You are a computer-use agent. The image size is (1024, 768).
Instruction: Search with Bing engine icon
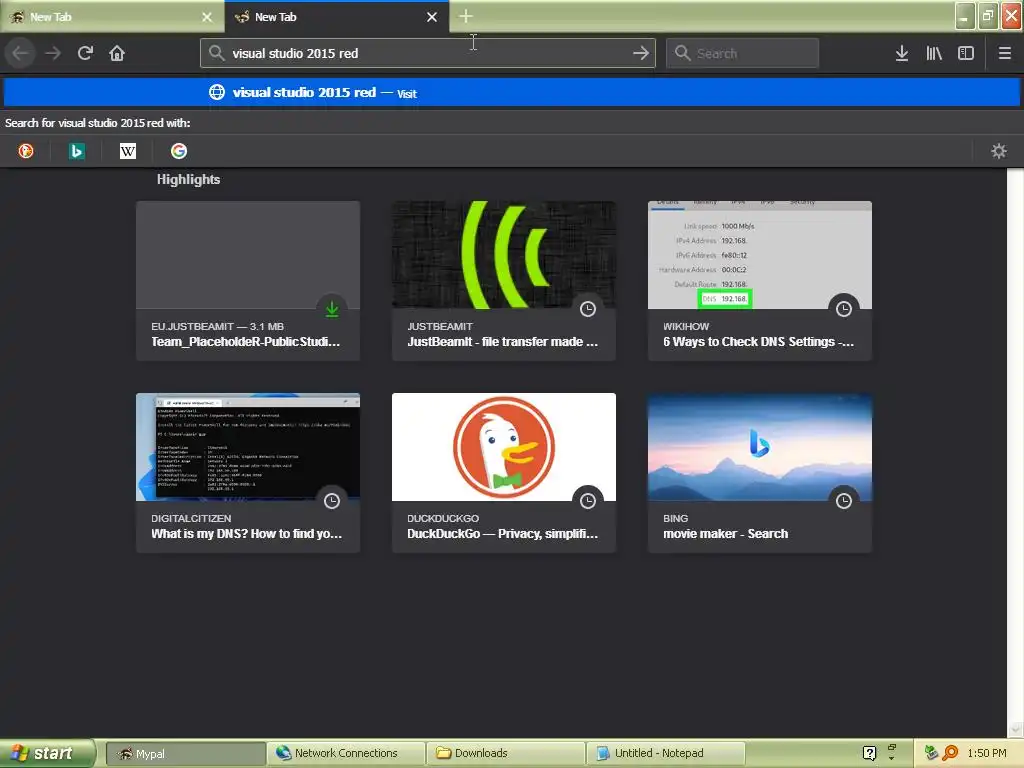click(x=76, y=152)
